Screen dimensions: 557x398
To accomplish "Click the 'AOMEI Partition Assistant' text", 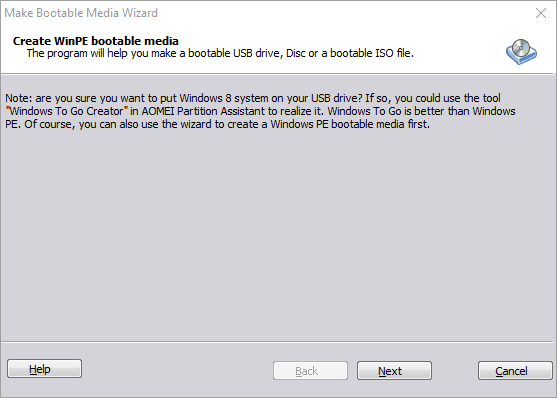I will [x=203, y=111].
